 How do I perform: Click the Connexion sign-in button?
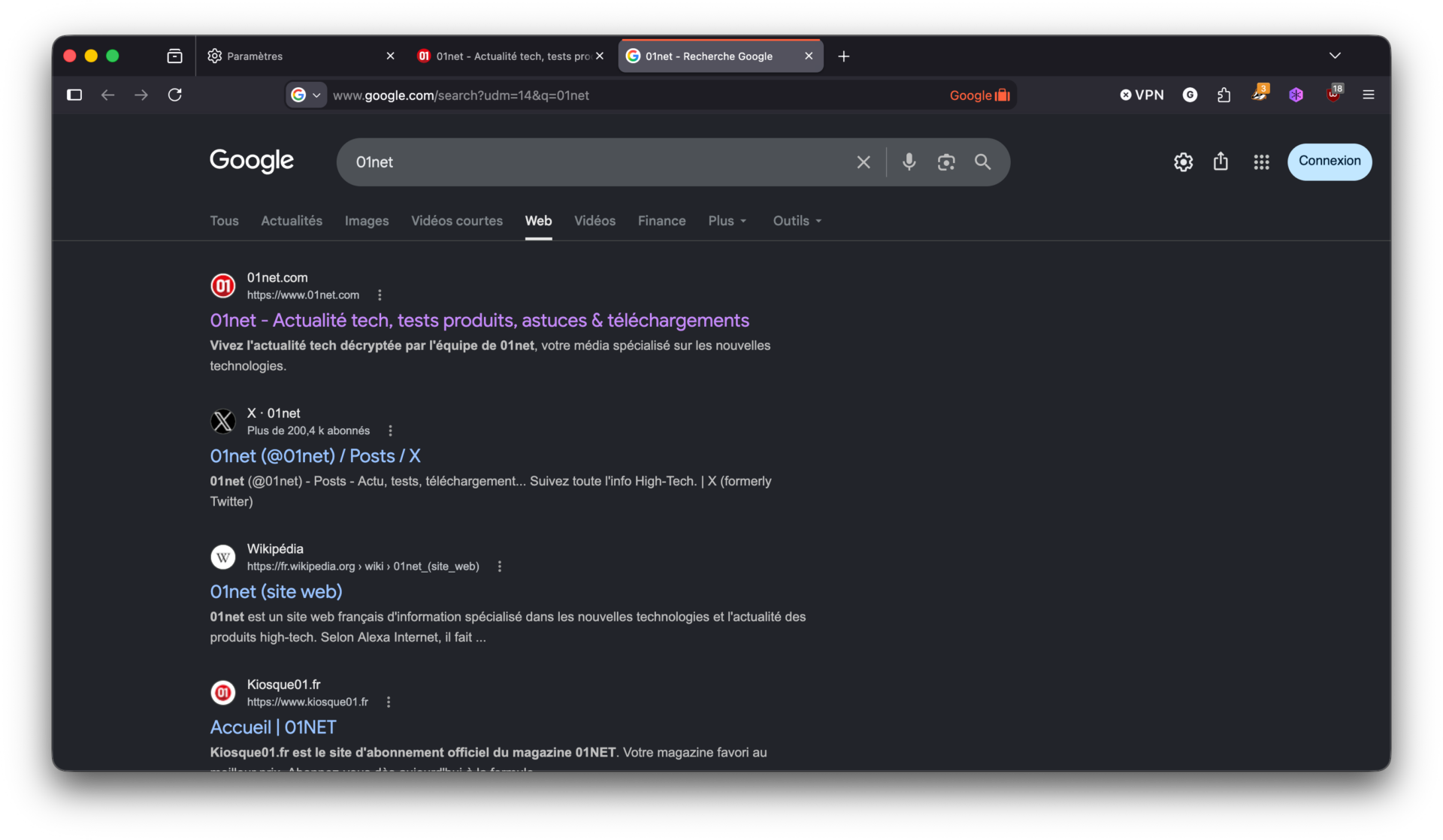point(1330,162)
